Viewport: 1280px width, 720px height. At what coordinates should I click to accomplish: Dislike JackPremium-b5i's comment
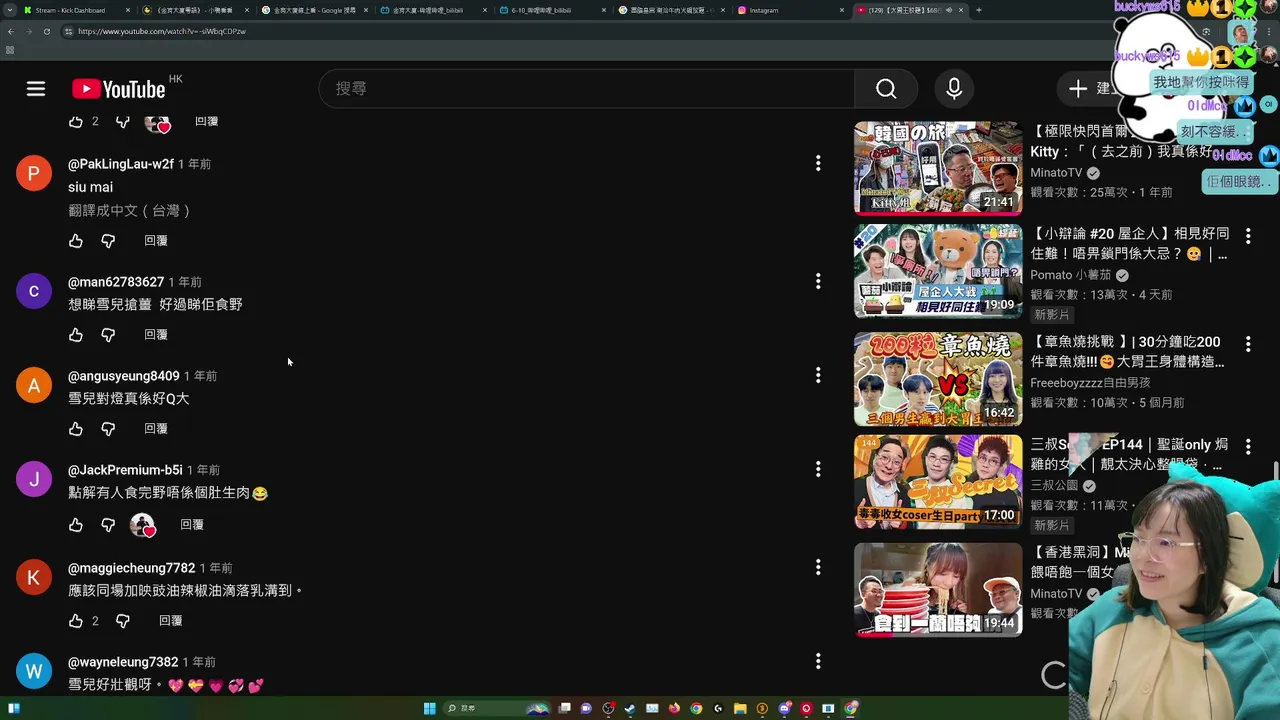(108, 525)
